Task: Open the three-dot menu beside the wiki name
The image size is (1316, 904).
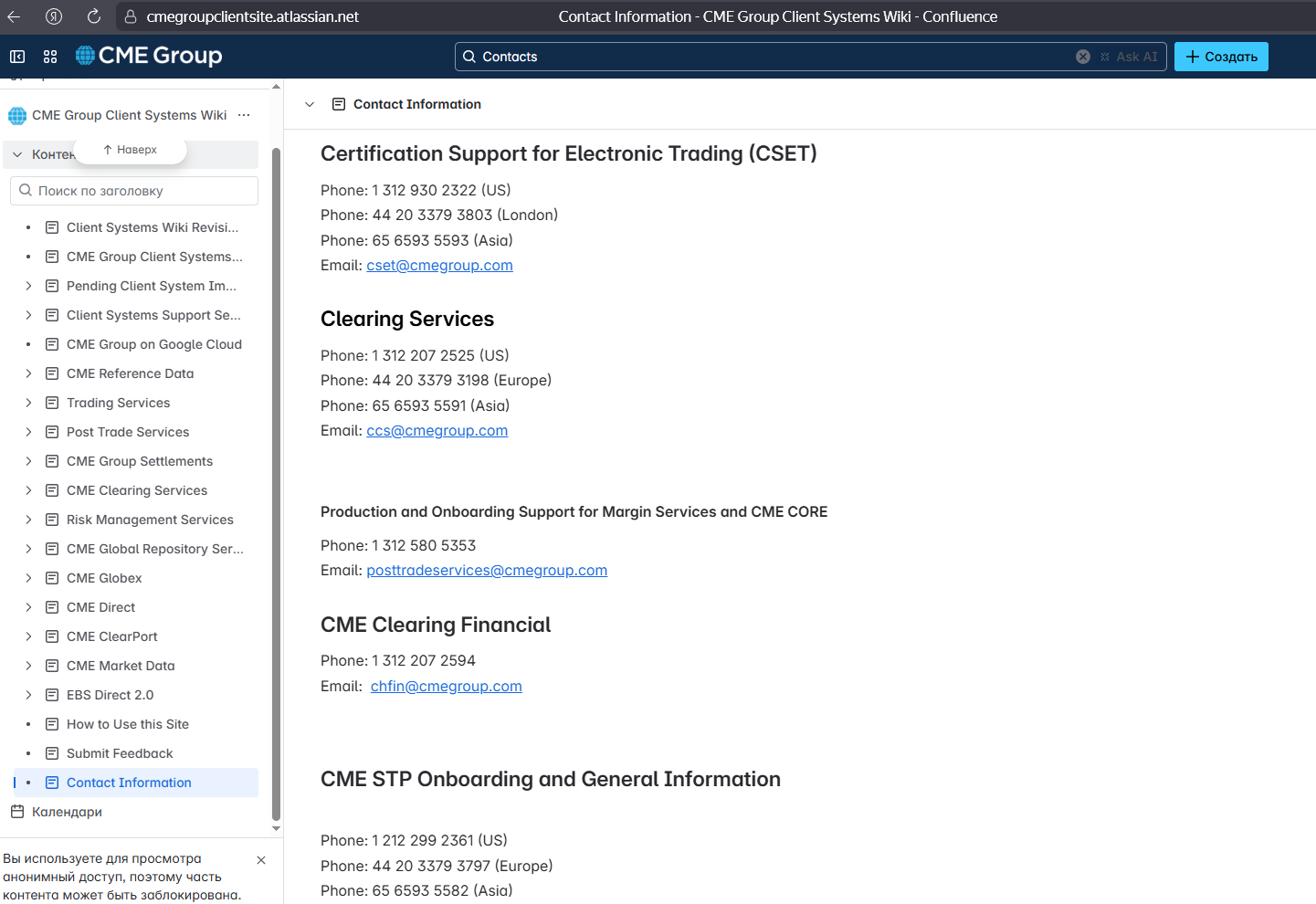Action: [244, 115]
